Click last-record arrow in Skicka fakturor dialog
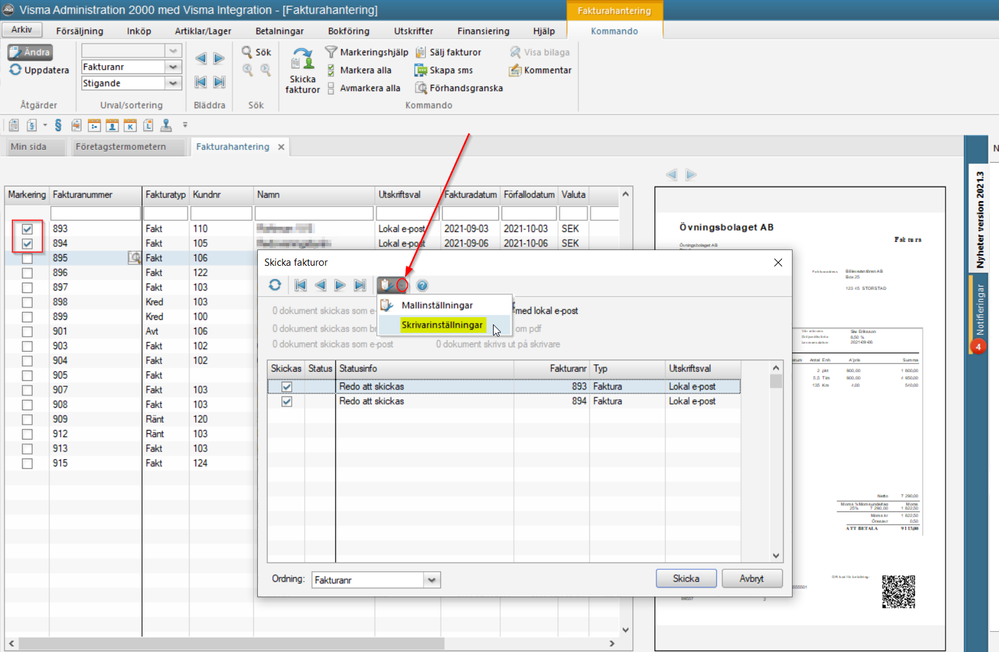Viewport: 999px width, 652px height. (360, 285)
